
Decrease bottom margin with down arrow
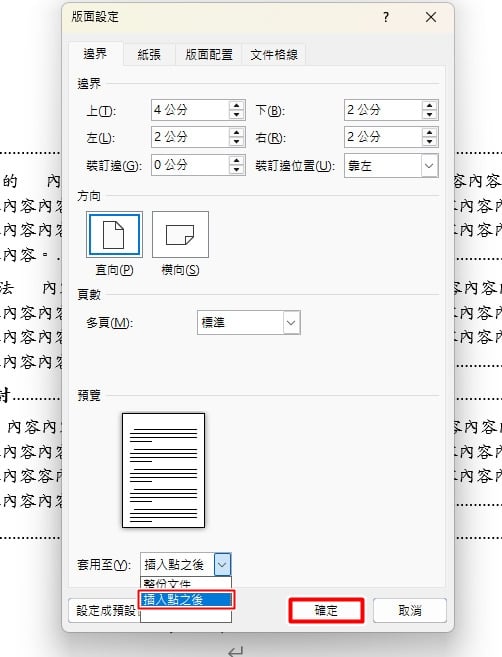pos(430,114)
